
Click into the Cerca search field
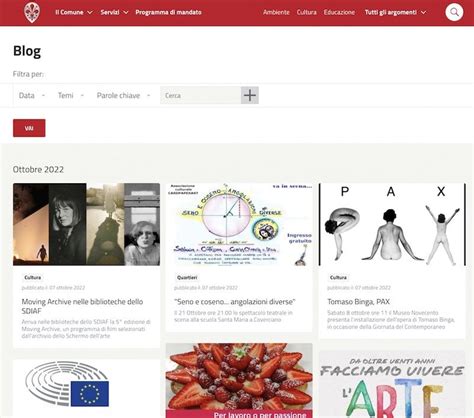tap(201, 95)
